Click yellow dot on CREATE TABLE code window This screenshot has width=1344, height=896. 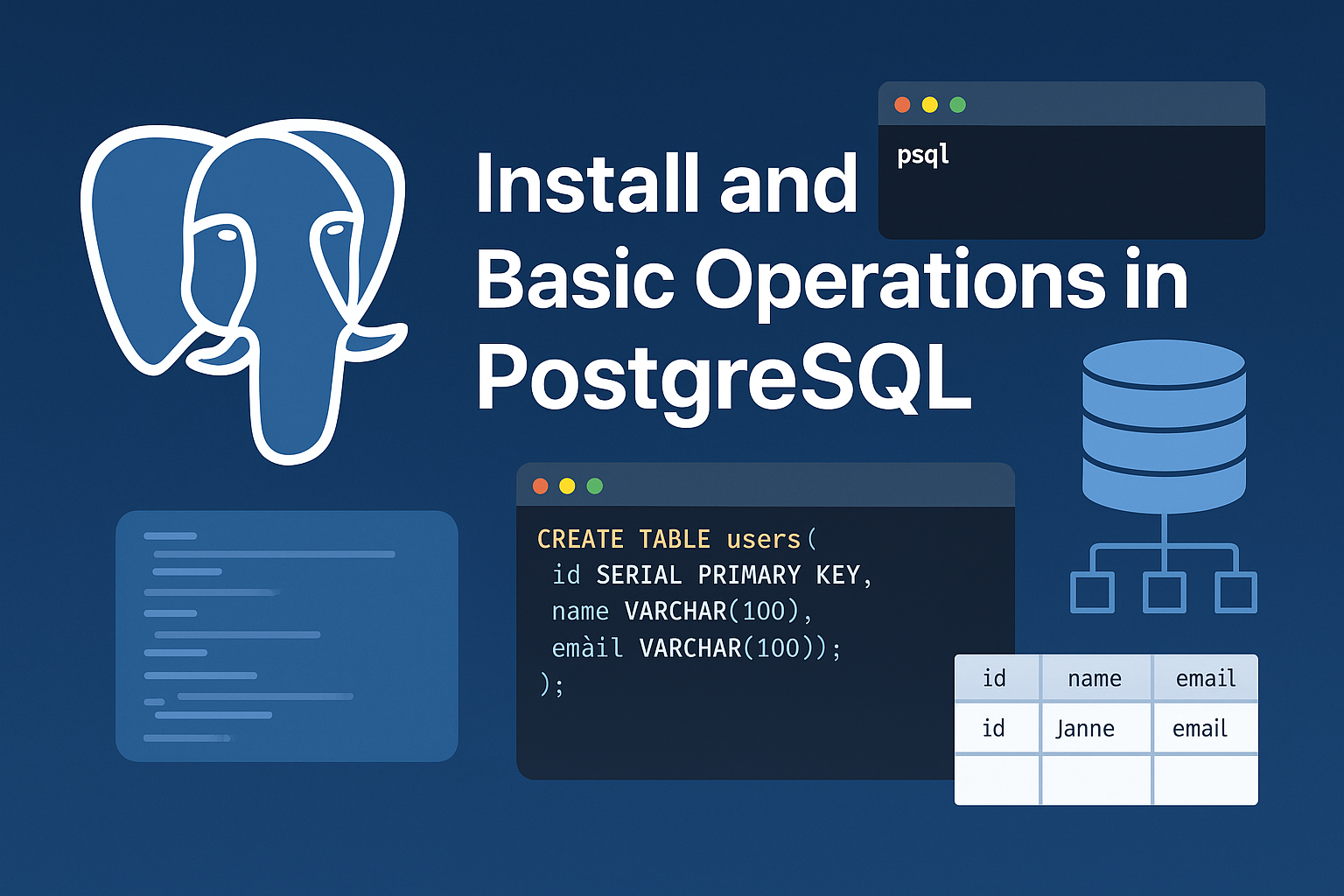567,486
